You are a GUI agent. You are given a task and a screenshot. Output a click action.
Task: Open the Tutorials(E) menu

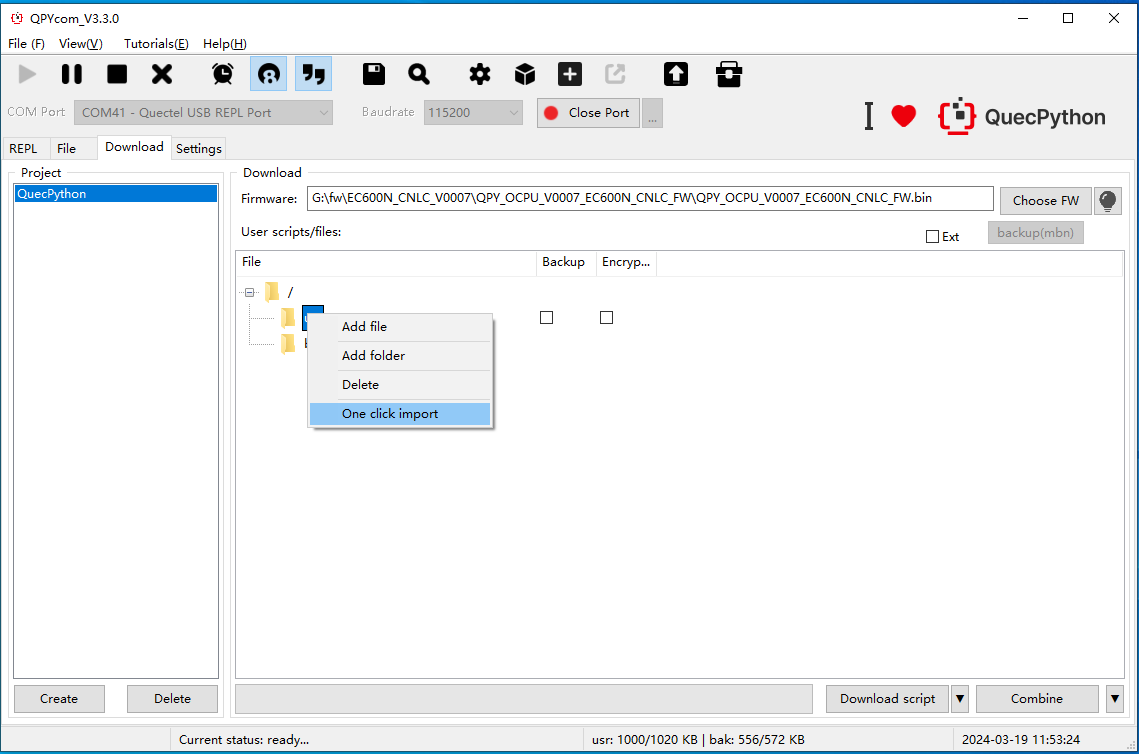coord(156,44)
